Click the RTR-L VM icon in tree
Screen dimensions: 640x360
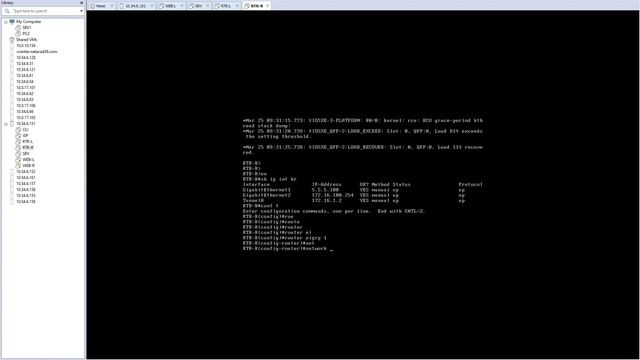tap(18, 142)
